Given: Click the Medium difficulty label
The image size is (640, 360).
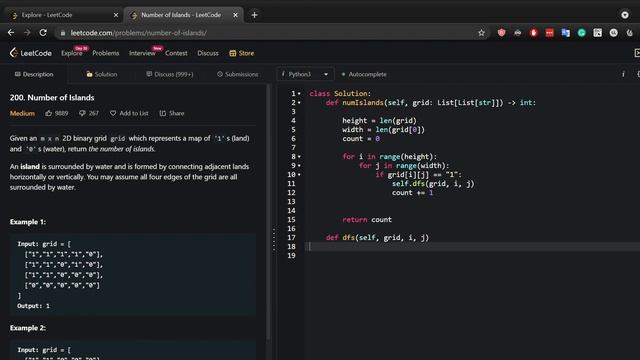Looking at the screenshot, I should (22, 113).
